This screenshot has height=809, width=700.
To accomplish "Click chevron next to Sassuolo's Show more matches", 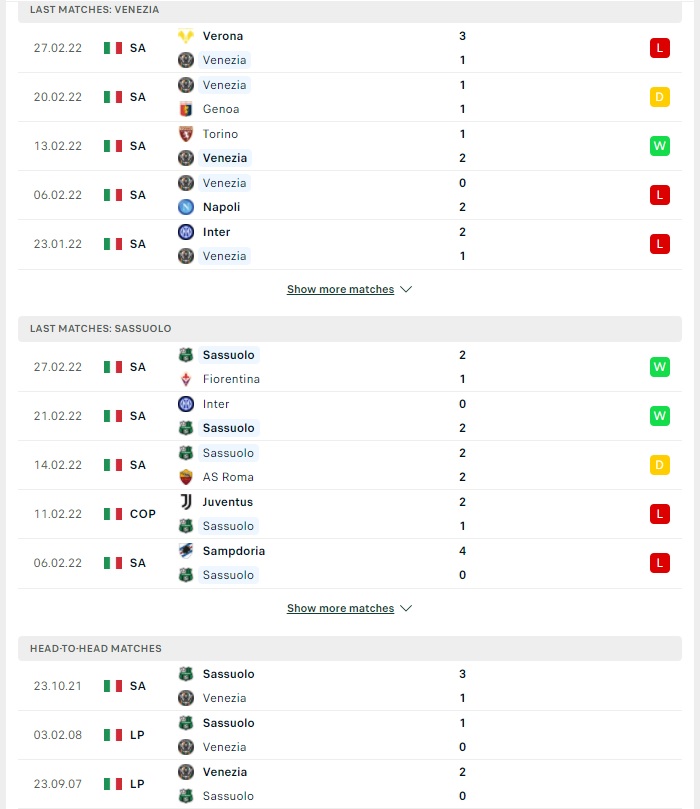I will click(x=406, y=608).
